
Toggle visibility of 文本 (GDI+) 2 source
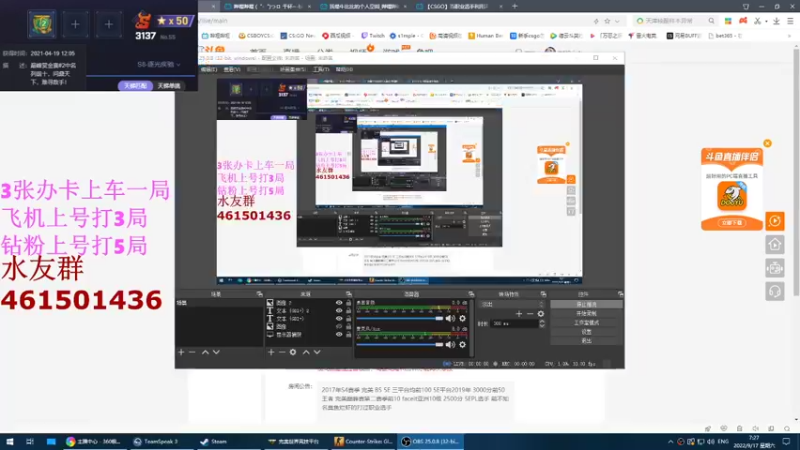coord(339,311)
